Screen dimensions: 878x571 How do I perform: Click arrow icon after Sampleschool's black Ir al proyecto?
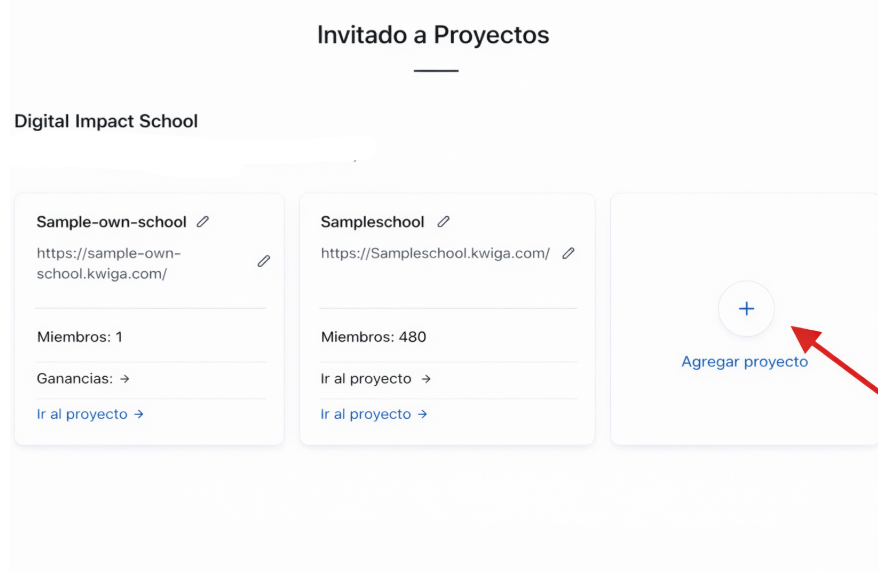pos(426,379)
